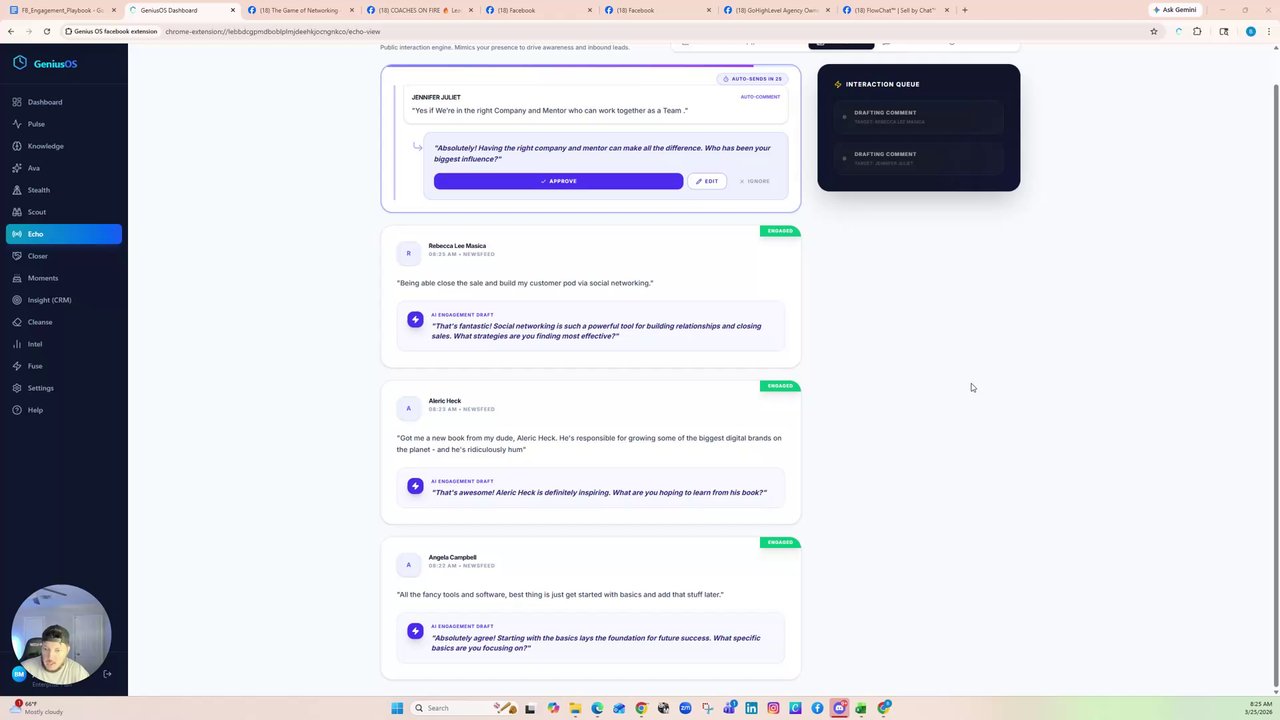1280x720 pixels.
Task: Switch to FlowChat browser tab
Action: coord(895,10)
